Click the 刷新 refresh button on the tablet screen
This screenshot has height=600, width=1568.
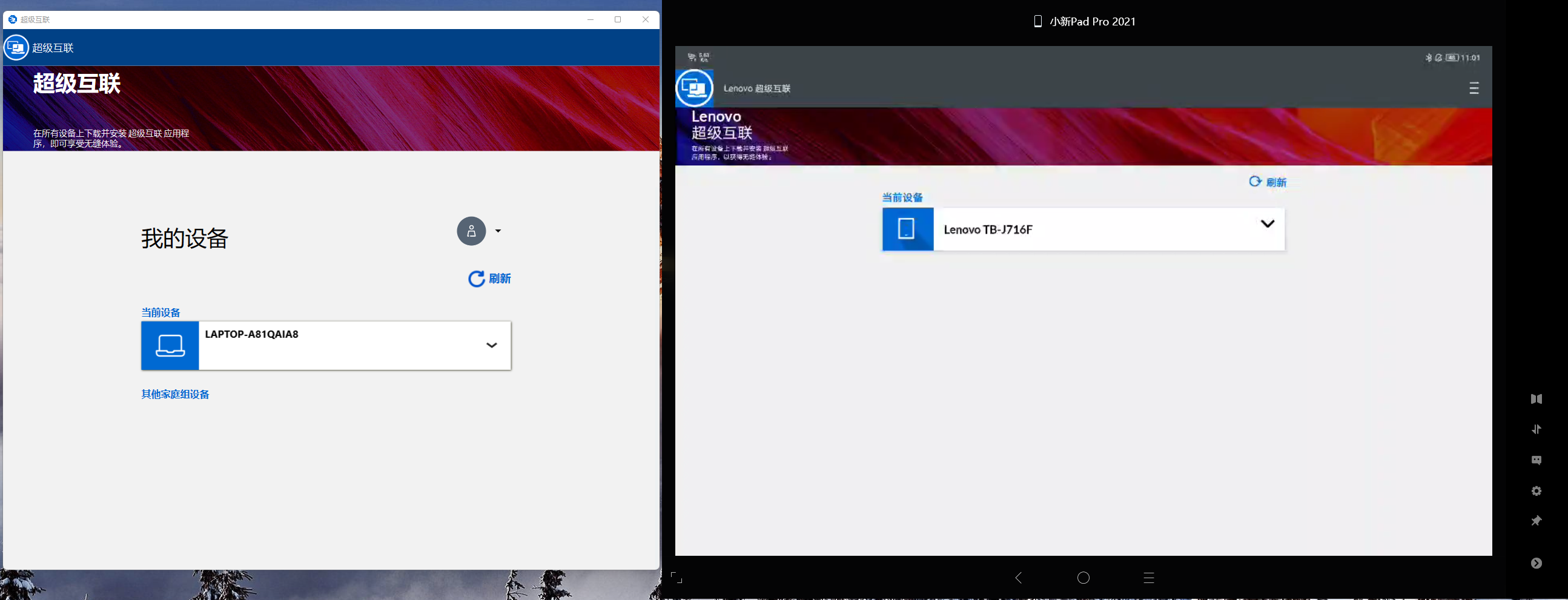tap(1268, 182)
